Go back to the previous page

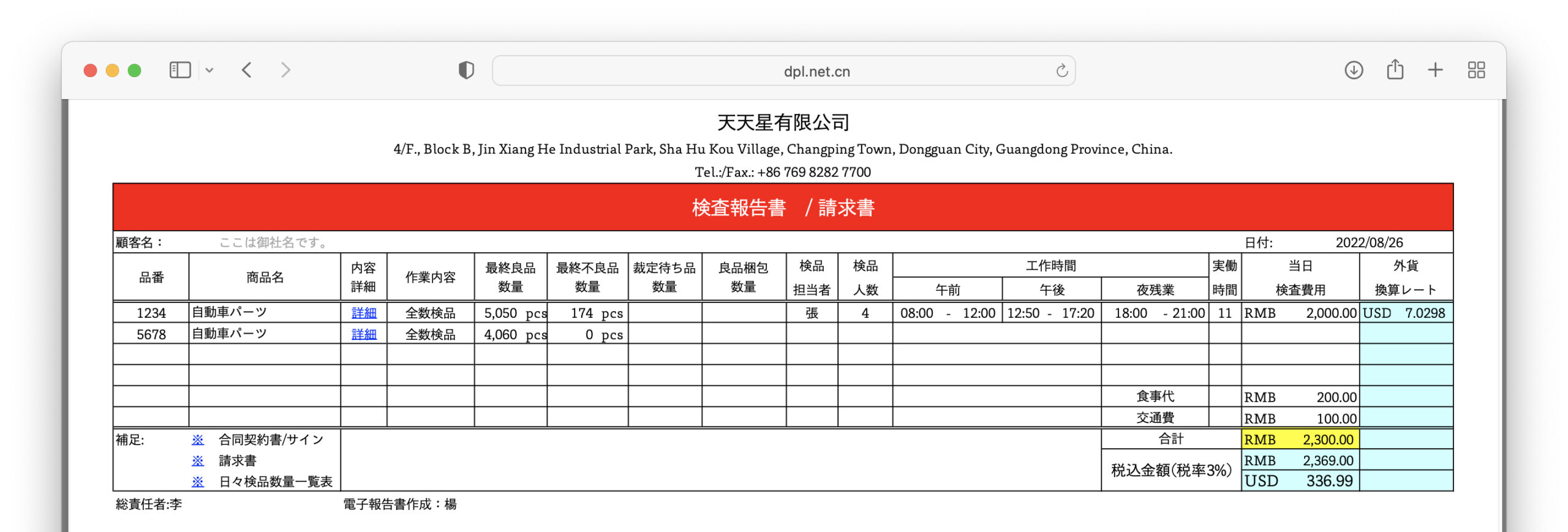[247, 70]
